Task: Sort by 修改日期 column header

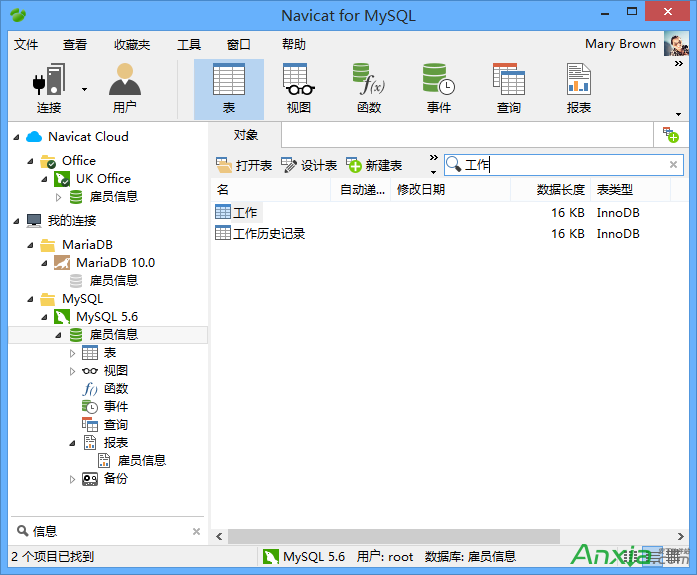Action: [450, 190]
